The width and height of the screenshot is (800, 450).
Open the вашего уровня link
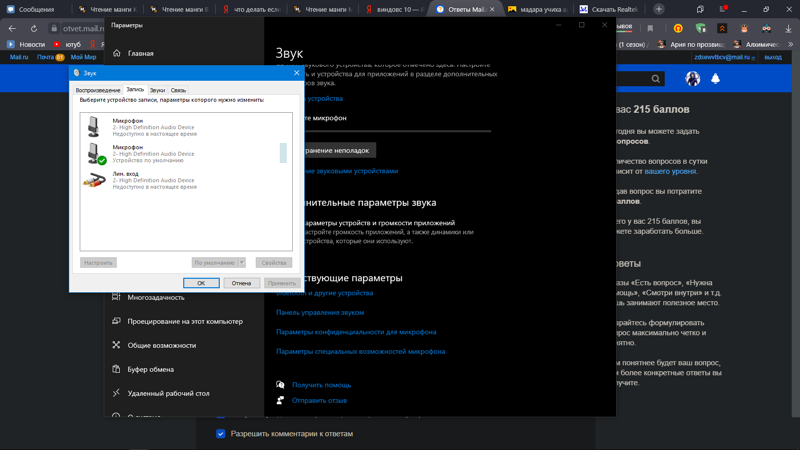(x=670, y=171)
